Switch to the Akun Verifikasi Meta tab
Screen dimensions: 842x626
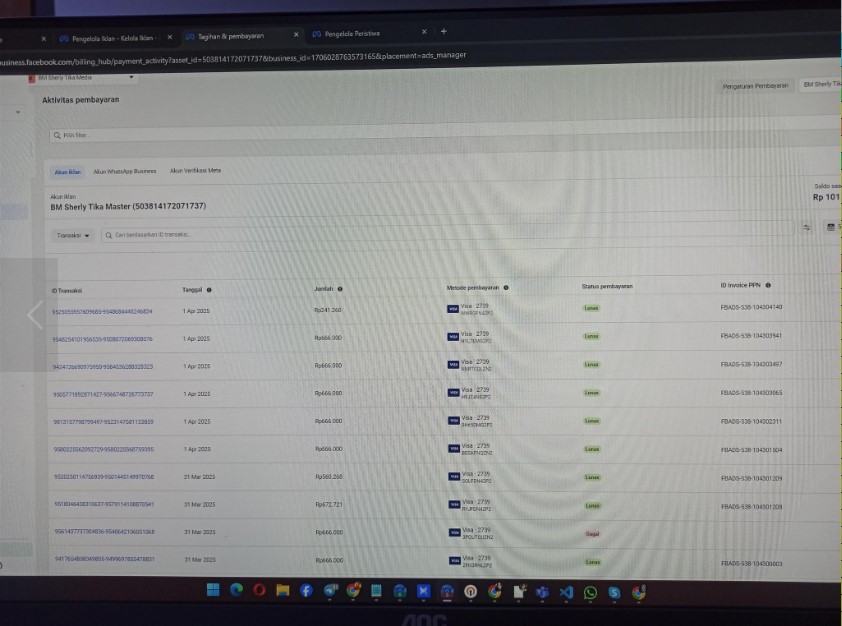[x=195, y=171]
